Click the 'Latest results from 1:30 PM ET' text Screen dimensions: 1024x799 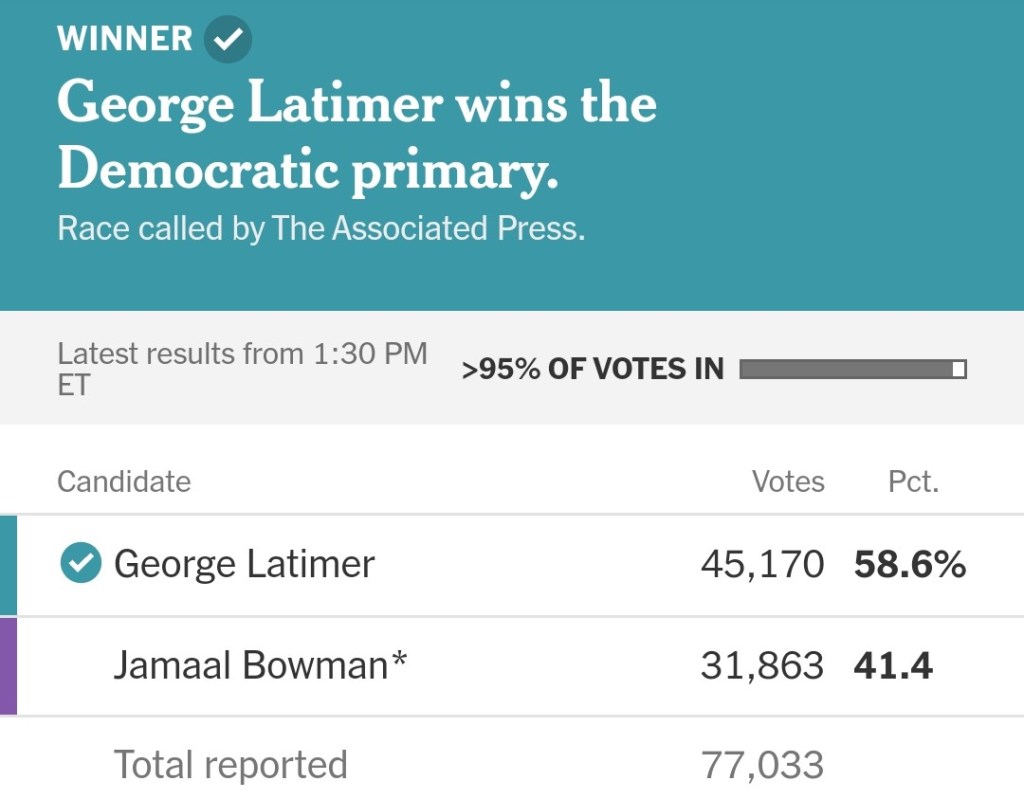tap(242, 368)
